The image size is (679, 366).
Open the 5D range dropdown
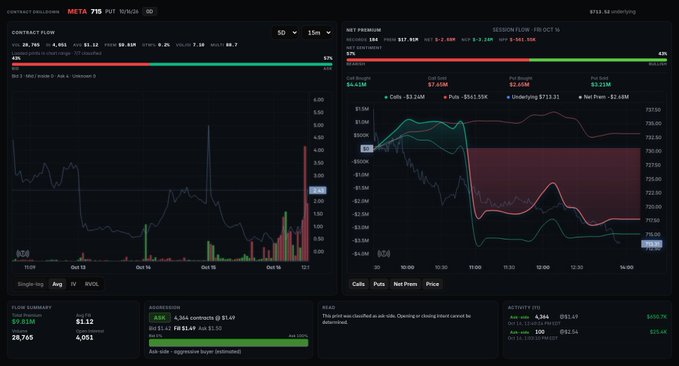(x=286, y=32)
